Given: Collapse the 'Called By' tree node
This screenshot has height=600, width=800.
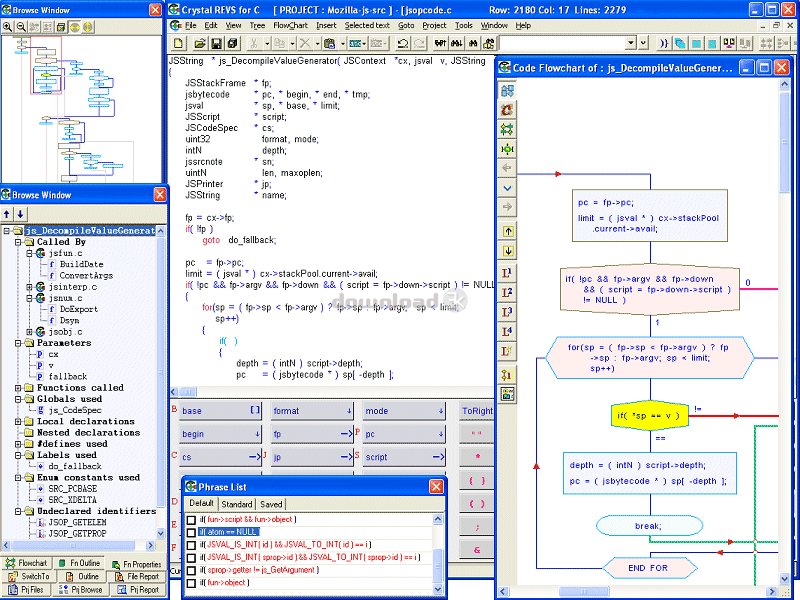Looking at the screenshot, I should (19, 242).
